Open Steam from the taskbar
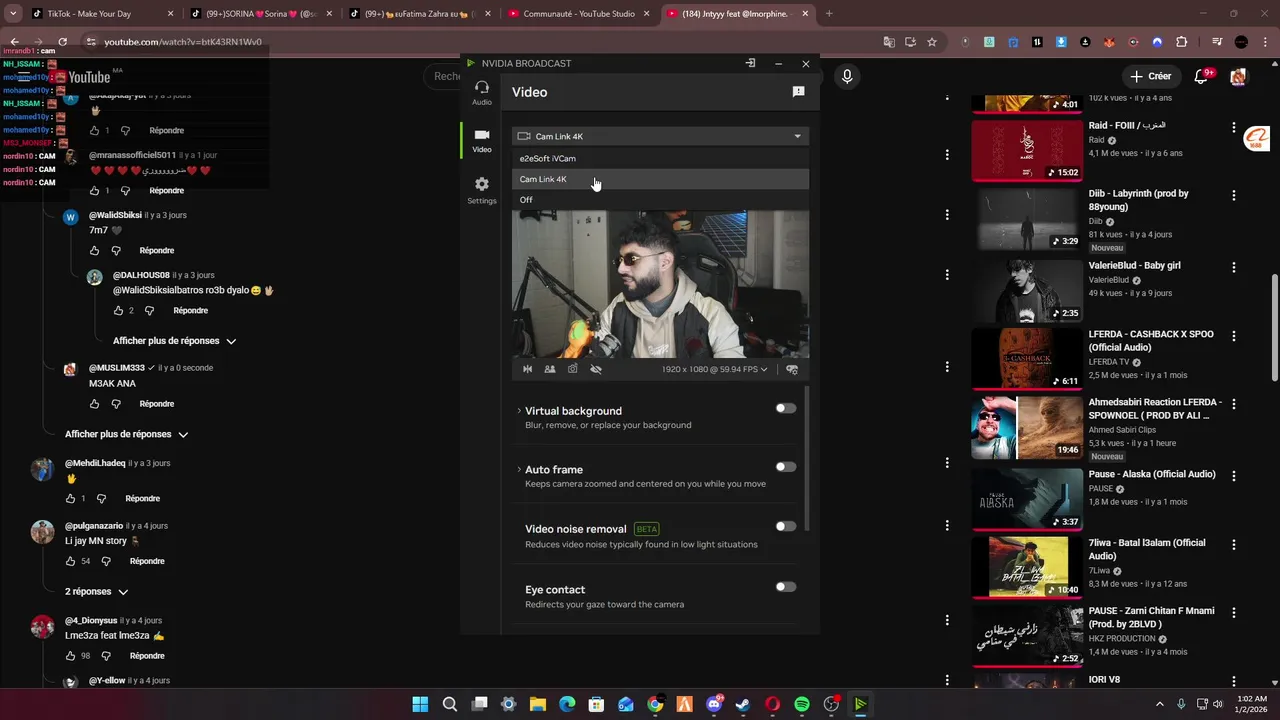The height and width of the screenshot is (720, 1280). click(x=742, y=704)
